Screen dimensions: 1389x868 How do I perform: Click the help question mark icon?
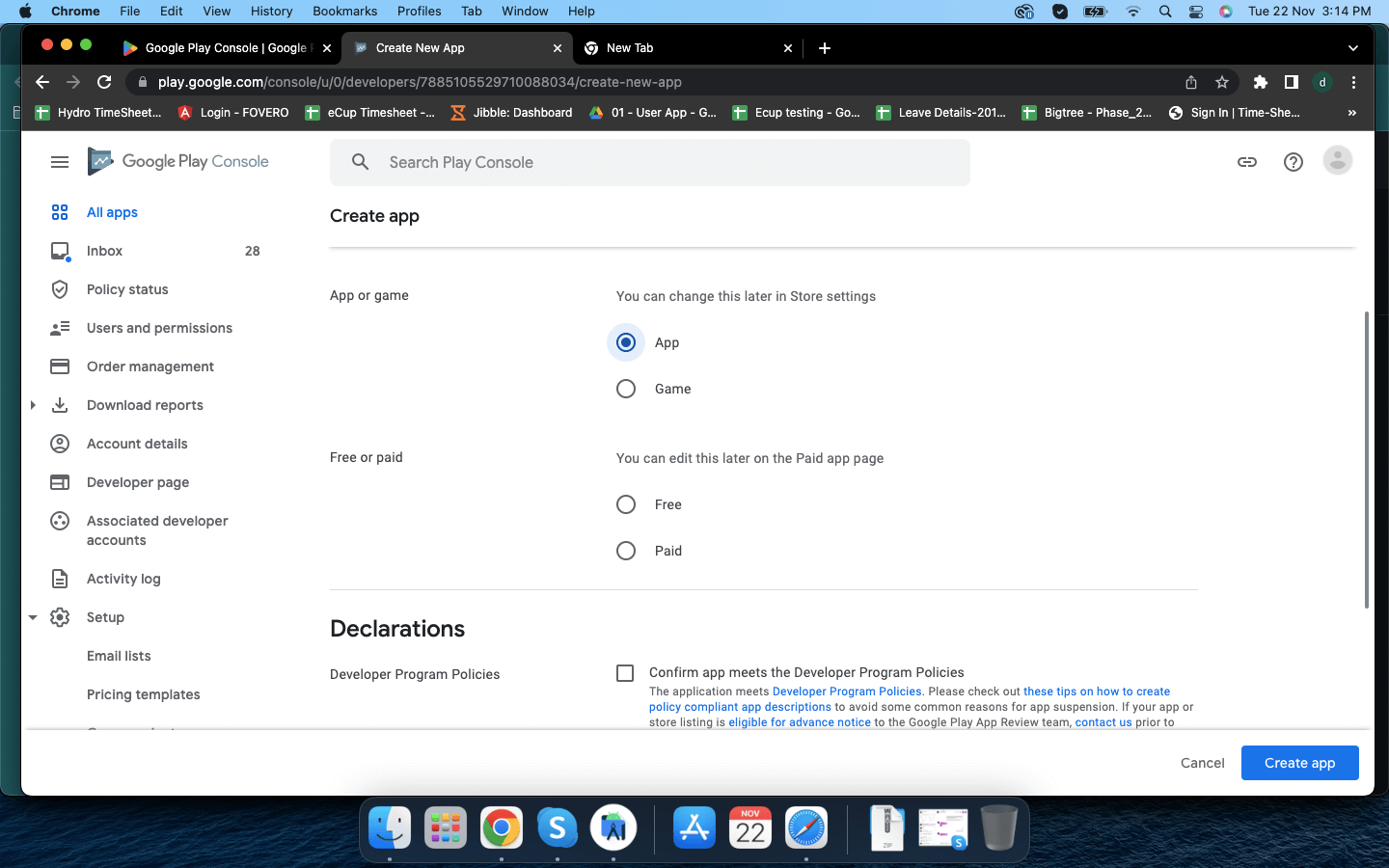[x=1293, y=162]
